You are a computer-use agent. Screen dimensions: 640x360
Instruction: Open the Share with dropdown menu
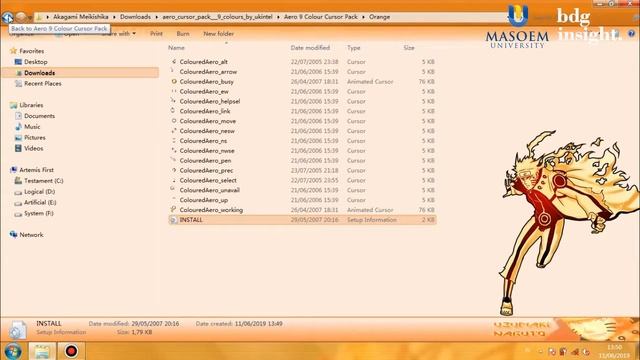click(119, 34)
